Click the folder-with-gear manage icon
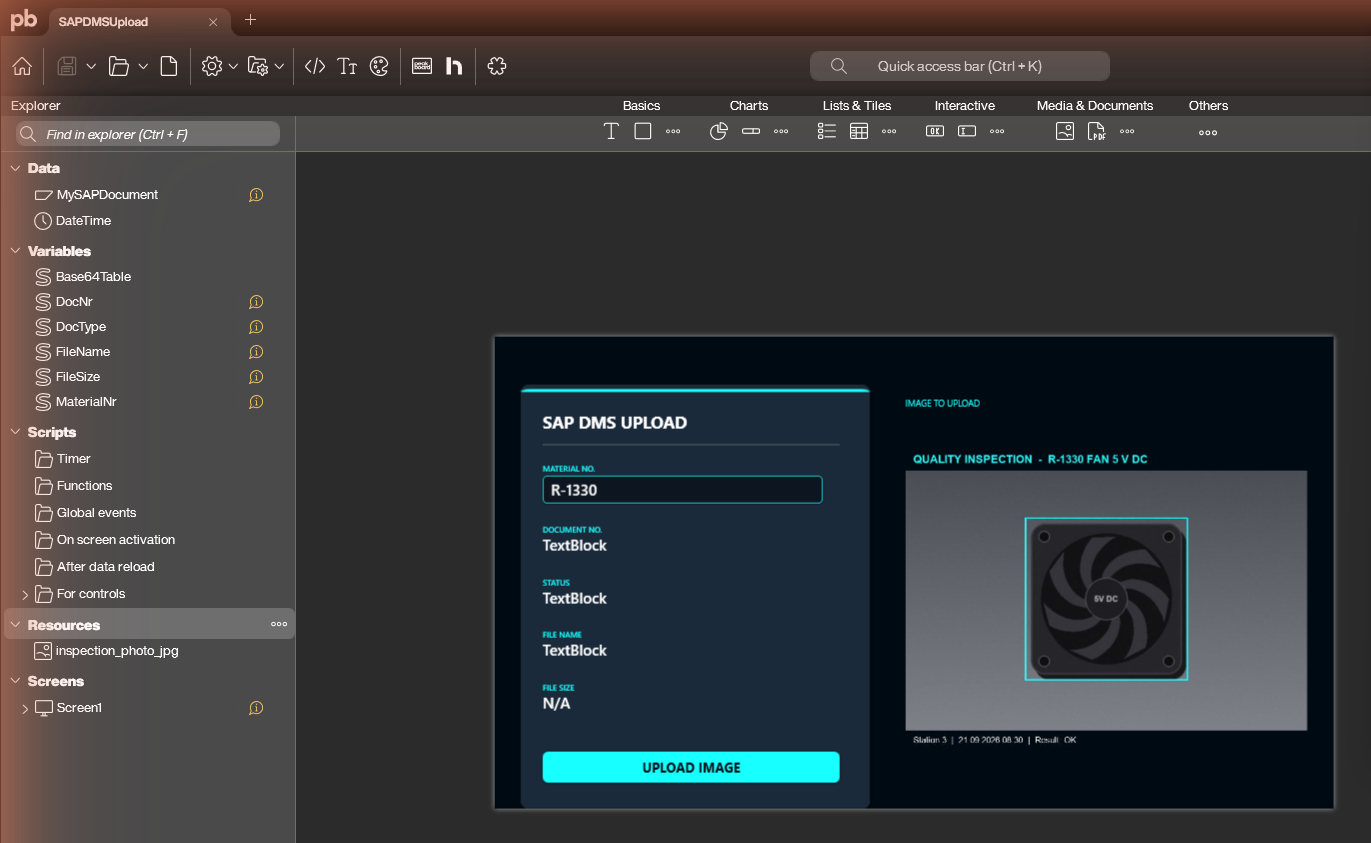 pyautogui.click(x=258, y=67)
